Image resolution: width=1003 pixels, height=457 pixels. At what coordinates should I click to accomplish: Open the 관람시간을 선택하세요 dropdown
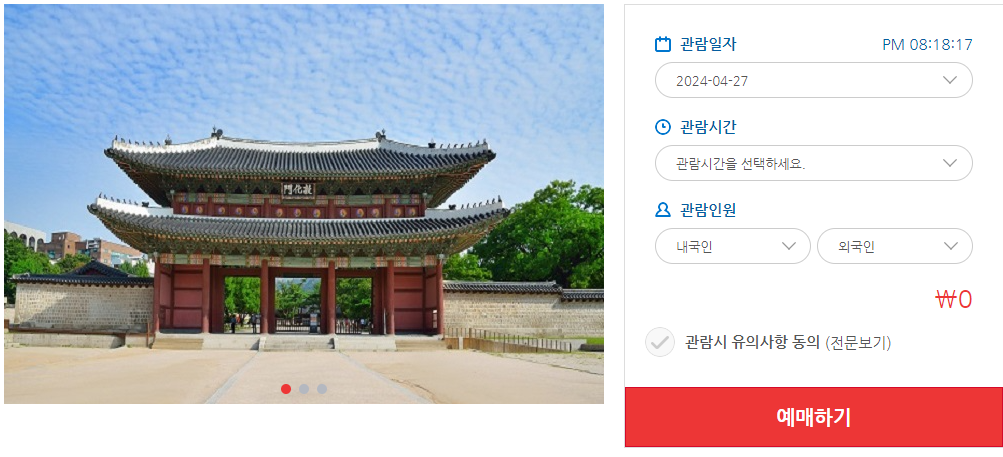814,163
